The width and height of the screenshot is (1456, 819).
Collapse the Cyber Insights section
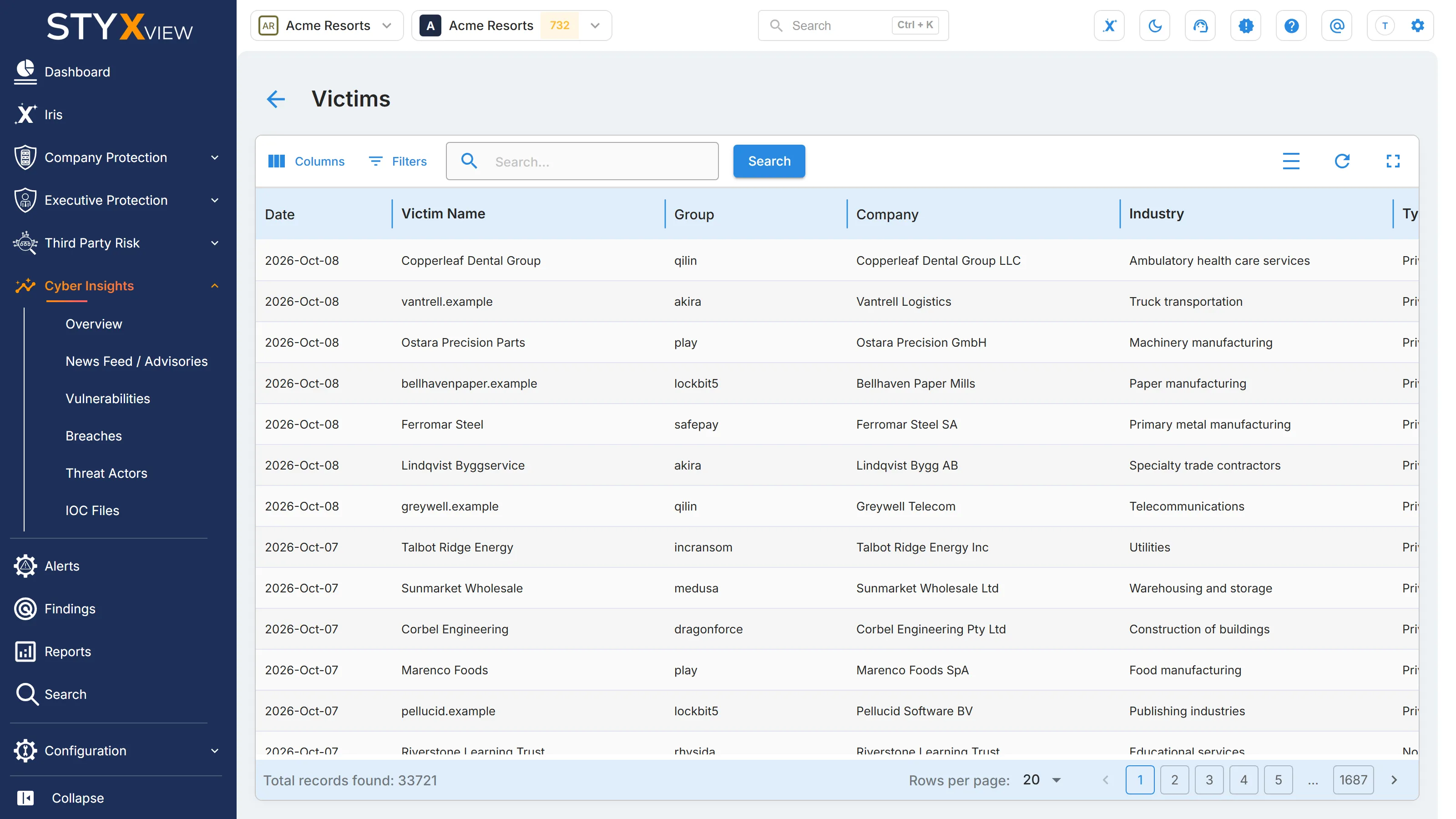tap(117, 286)
